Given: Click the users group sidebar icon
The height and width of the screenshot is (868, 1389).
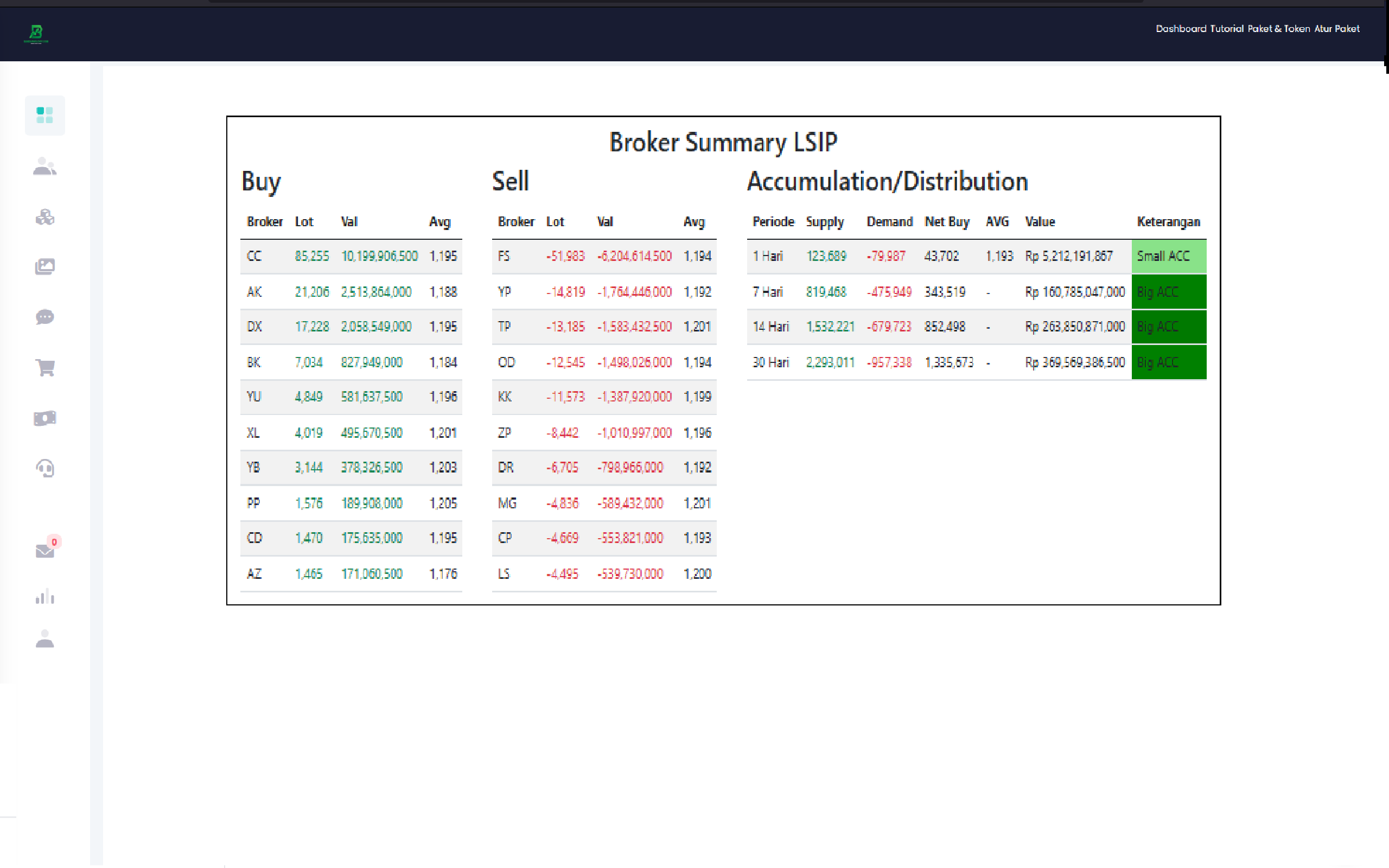Looking at the screenshot, I should [45, 167].
